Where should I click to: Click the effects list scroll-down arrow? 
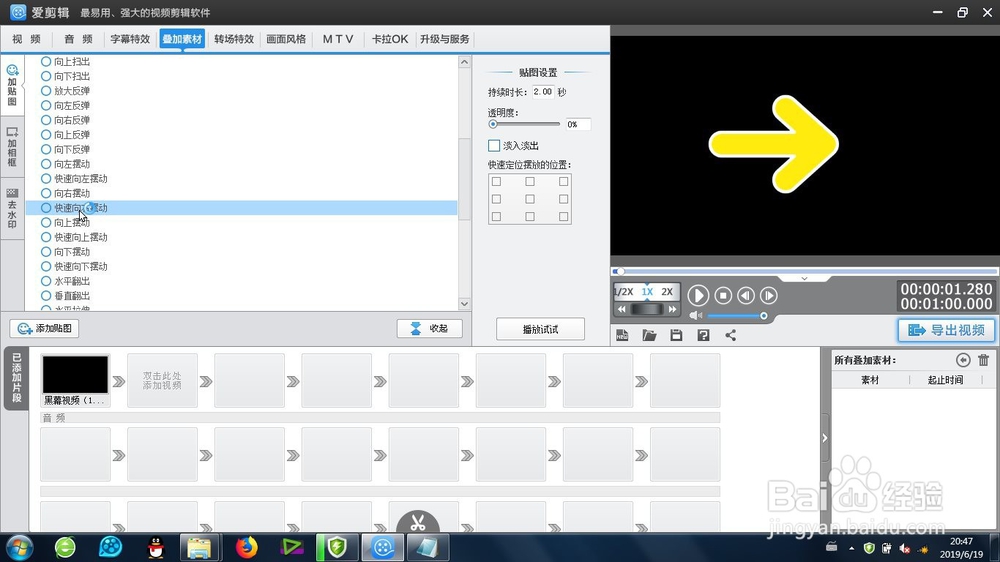point(464,304)
